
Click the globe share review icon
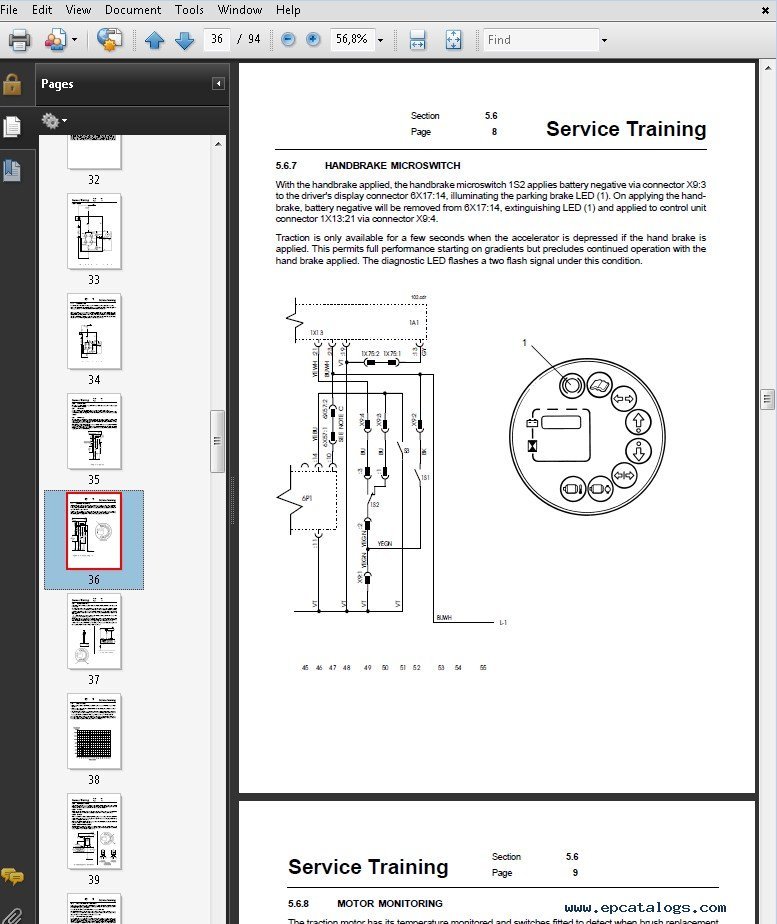(110, 40)
